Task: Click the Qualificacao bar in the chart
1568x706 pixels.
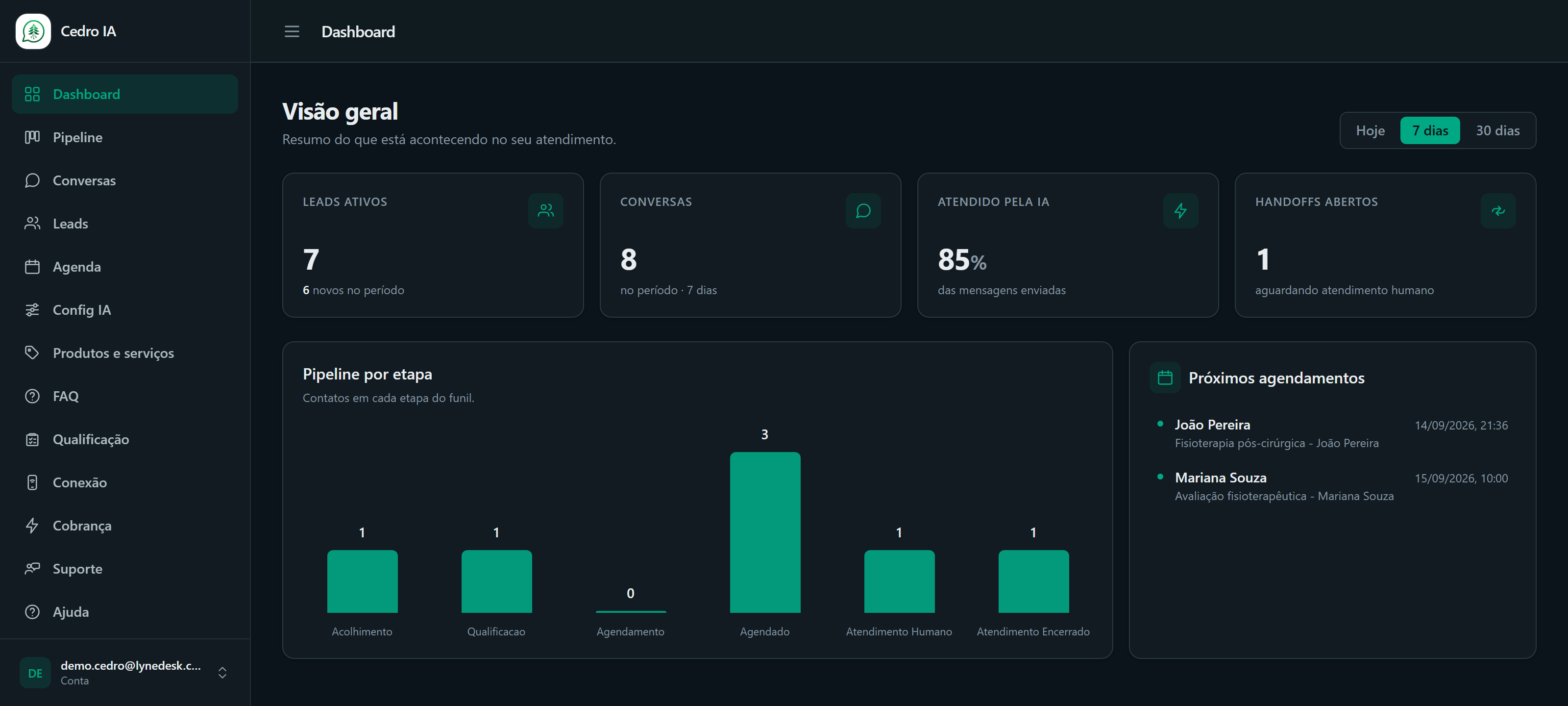Action: [x=496, y=581]
